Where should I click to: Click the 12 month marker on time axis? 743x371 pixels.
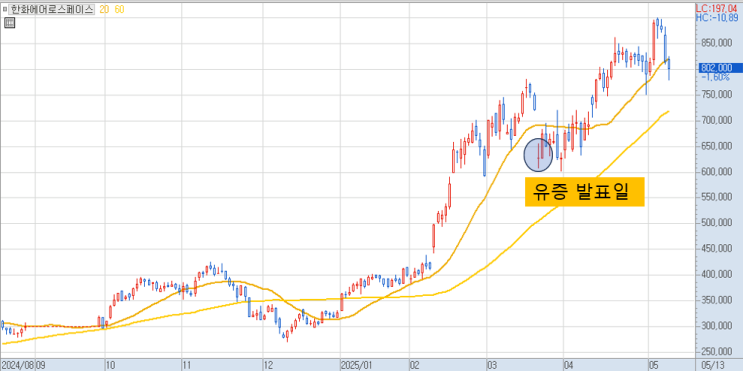point(269,365)
